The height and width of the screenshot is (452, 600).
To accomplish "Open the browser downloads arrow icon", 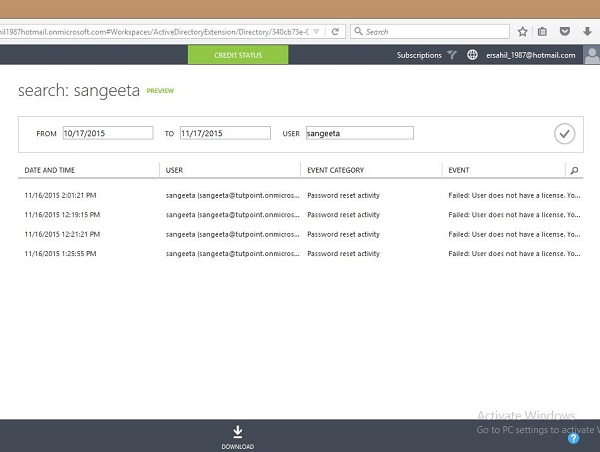I will (587, 32).
